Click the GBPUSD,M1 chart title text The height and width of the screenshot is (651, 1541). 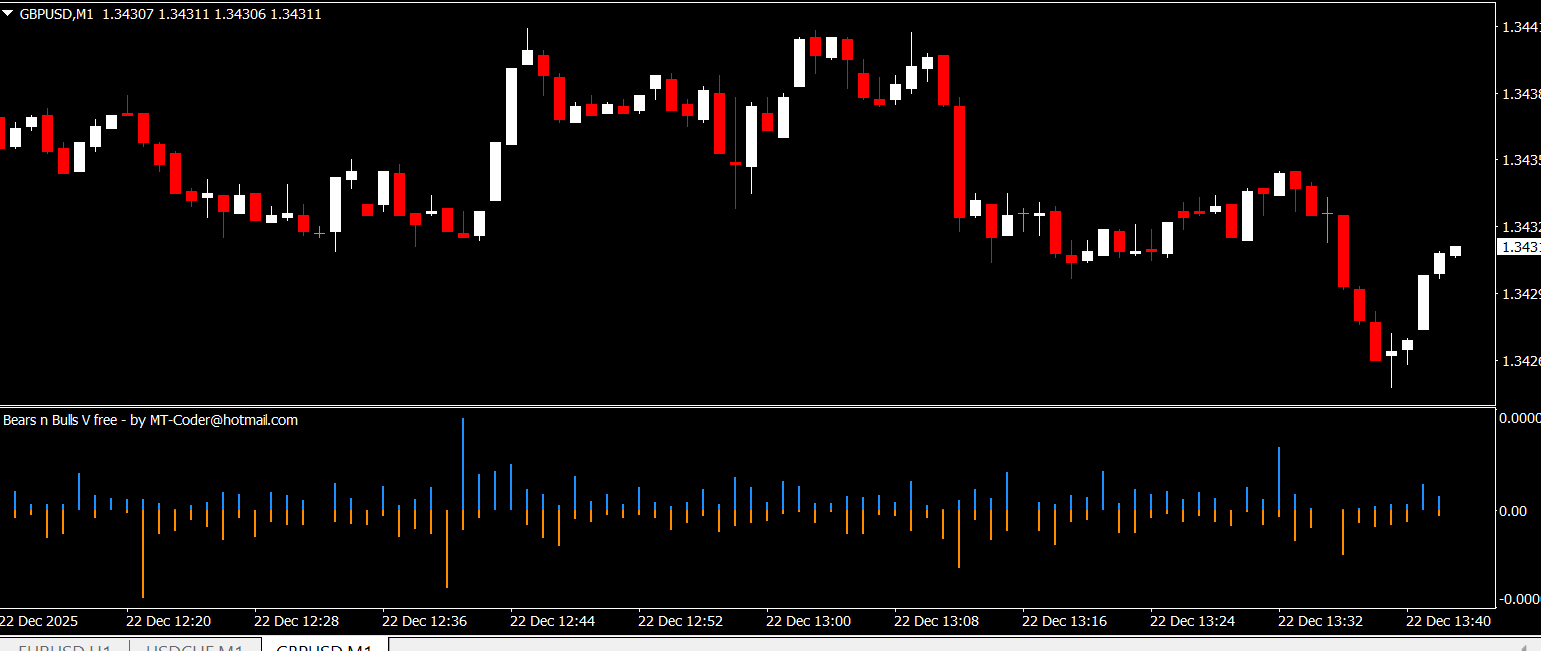56,14
